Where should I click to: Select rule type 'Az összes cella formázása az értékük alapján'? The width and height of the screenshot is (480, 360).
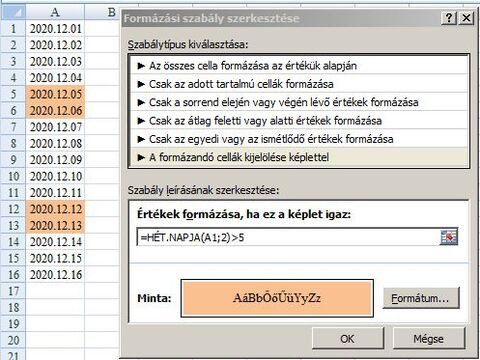click(x=299, y=66)
